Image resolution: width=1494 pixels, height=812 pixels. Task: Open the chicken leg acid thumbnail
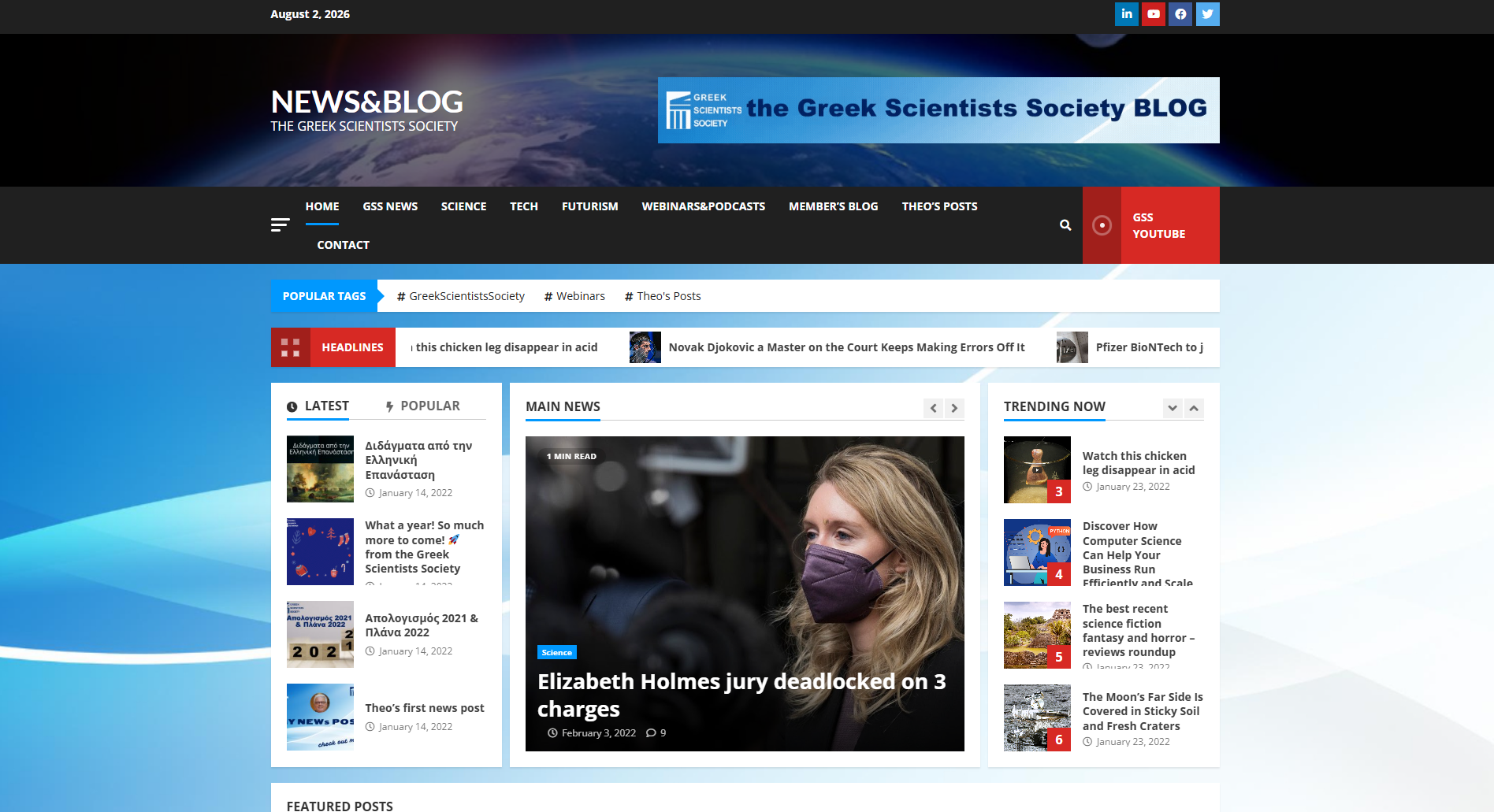(x=1037, y=470)
